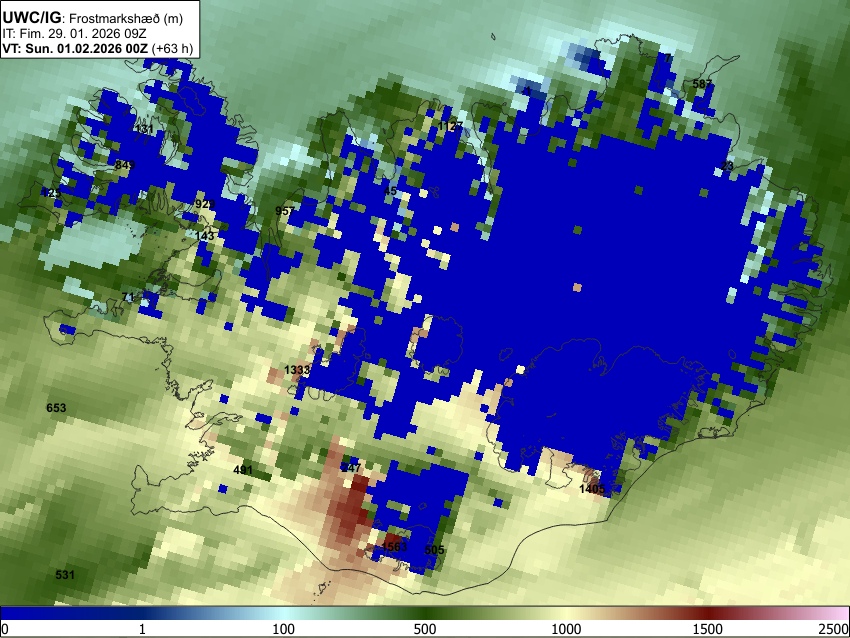Screen dimensions: 850x638
Task: Click the valid time 'VT: Sun. 01.02.2026 00Z'
Action: coord(75,48)
